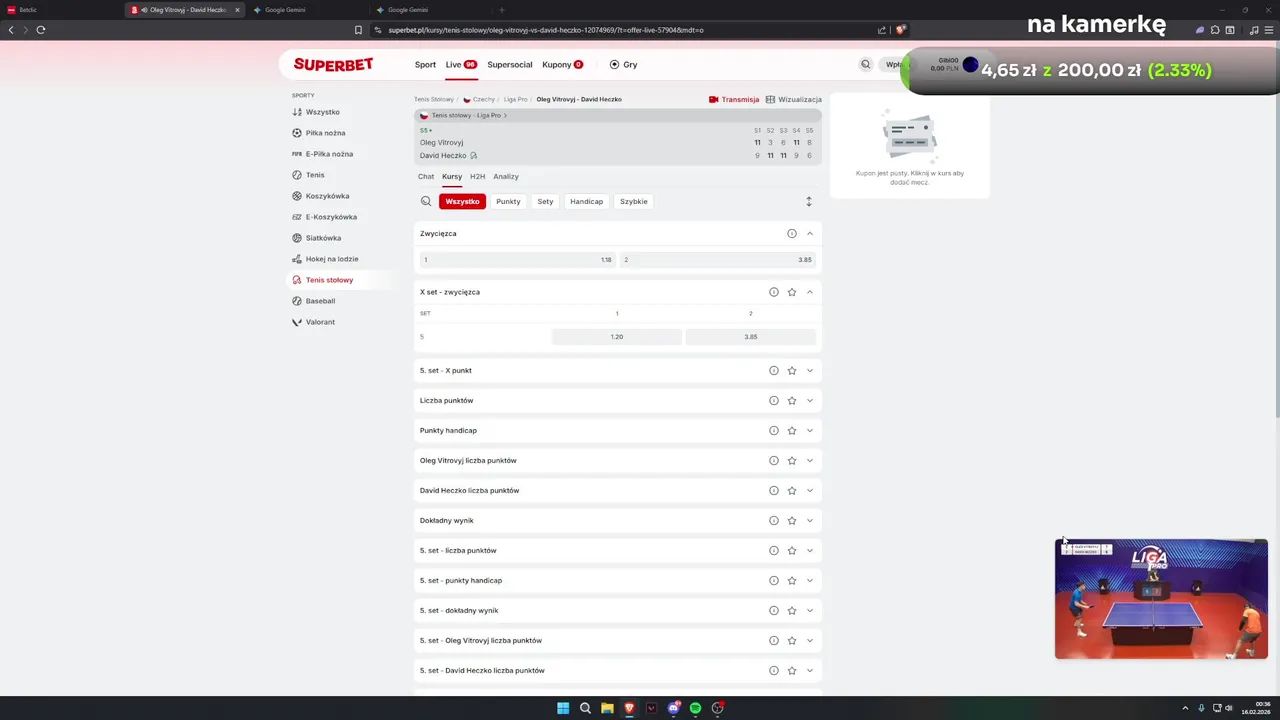
Task: Open the Sport menu item
Action: (x=425, y=64)
